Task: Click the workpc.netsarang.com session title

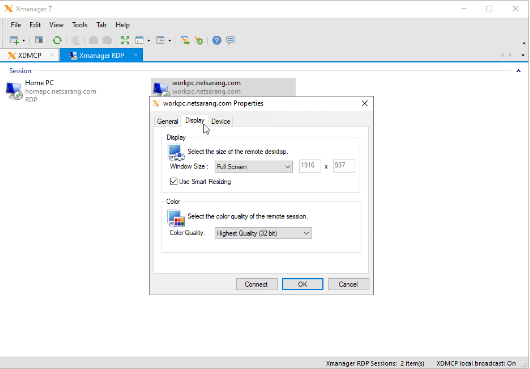Action: [206, 83]
